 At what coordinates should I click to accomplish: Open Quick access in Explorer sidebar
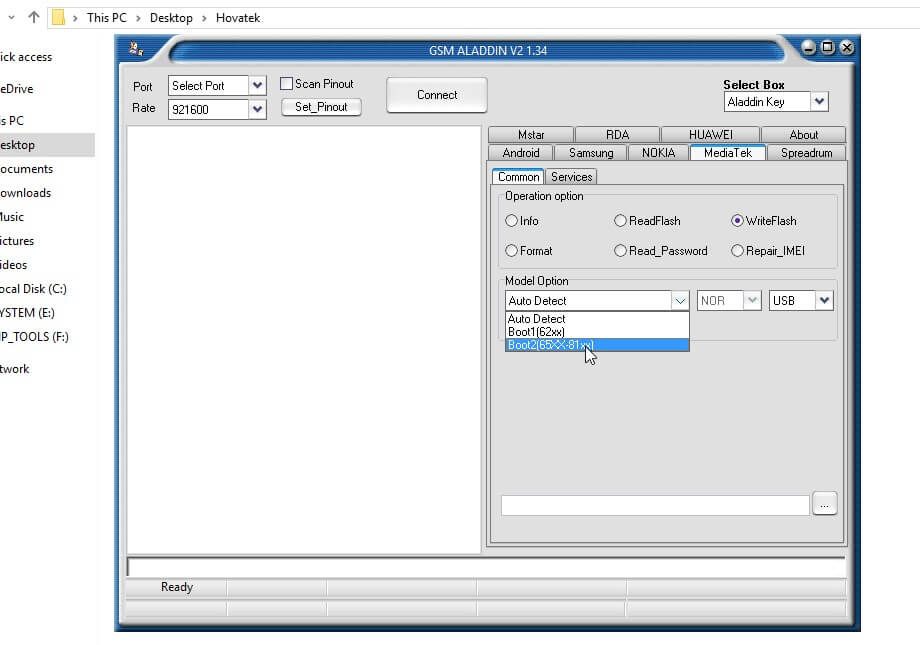tap(26, 57)
